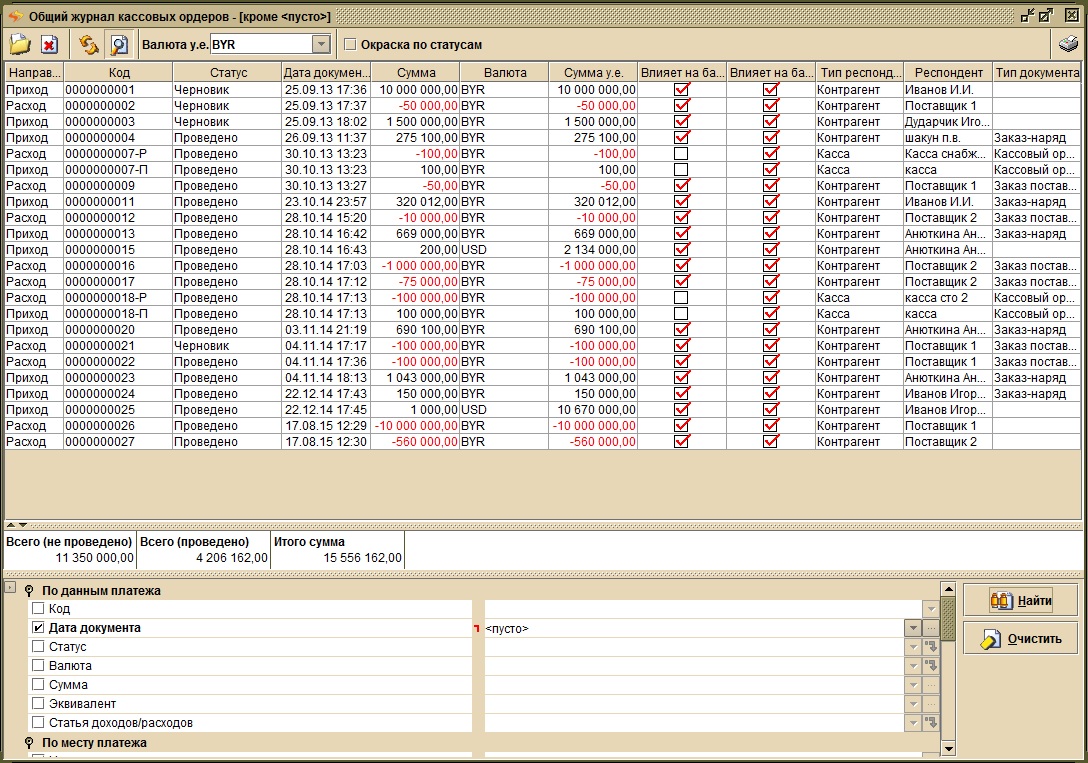Screen dimensions: 1088x763
Task: Open dropdown arrow for Валюта filter value
Action: [x=913, y=665]
